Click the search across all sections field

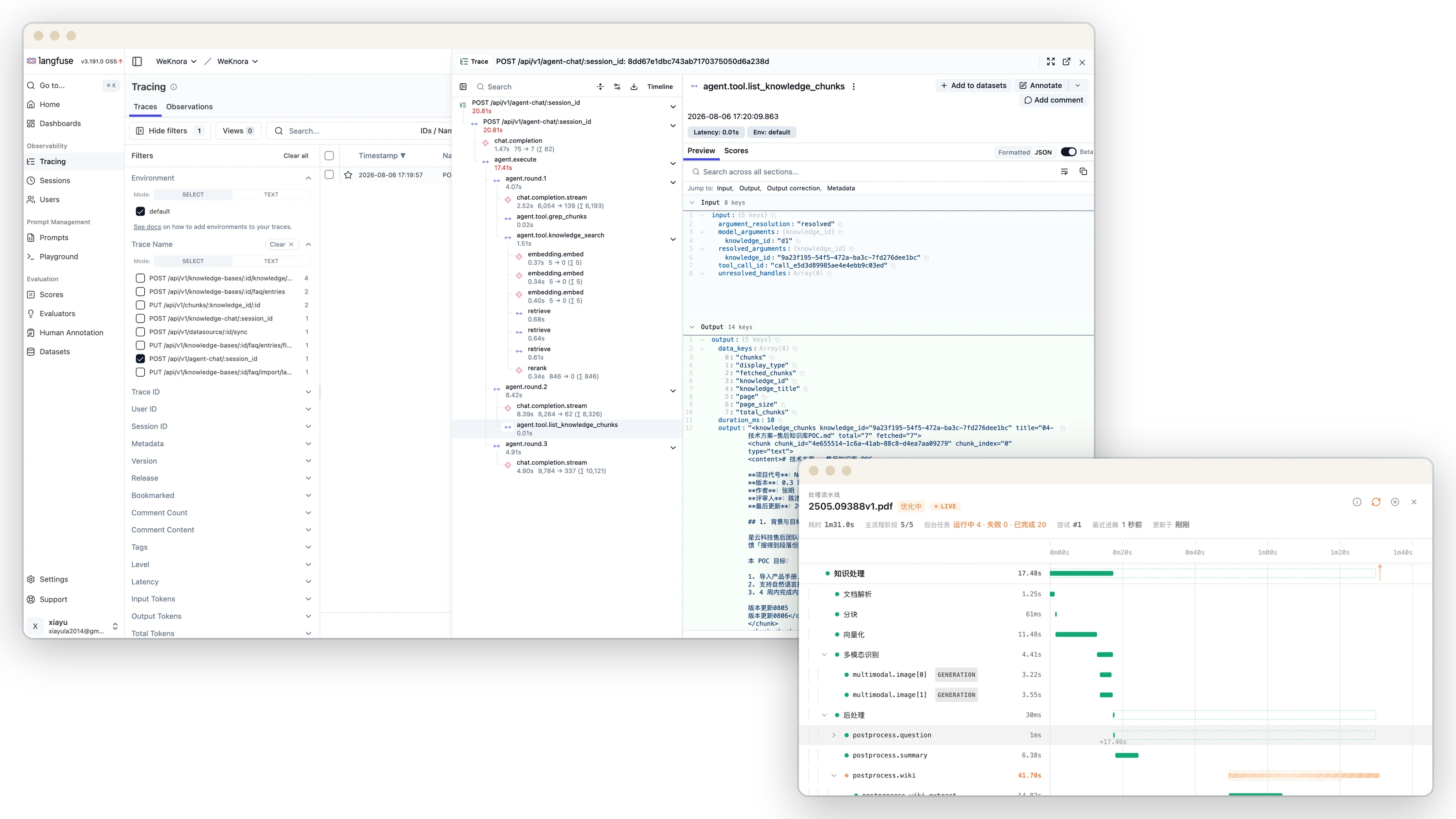[x=870, y=172]
